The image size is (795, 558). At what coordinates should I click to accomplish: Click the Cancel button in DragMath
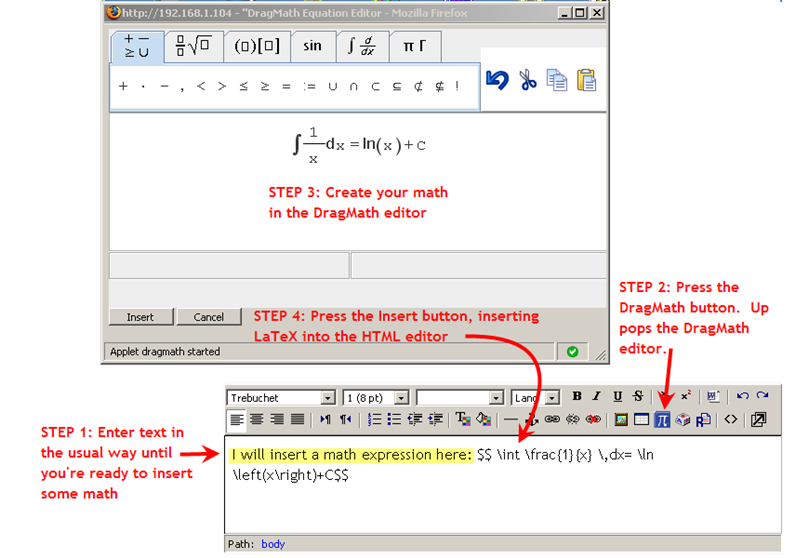click(x=208, y=317)
